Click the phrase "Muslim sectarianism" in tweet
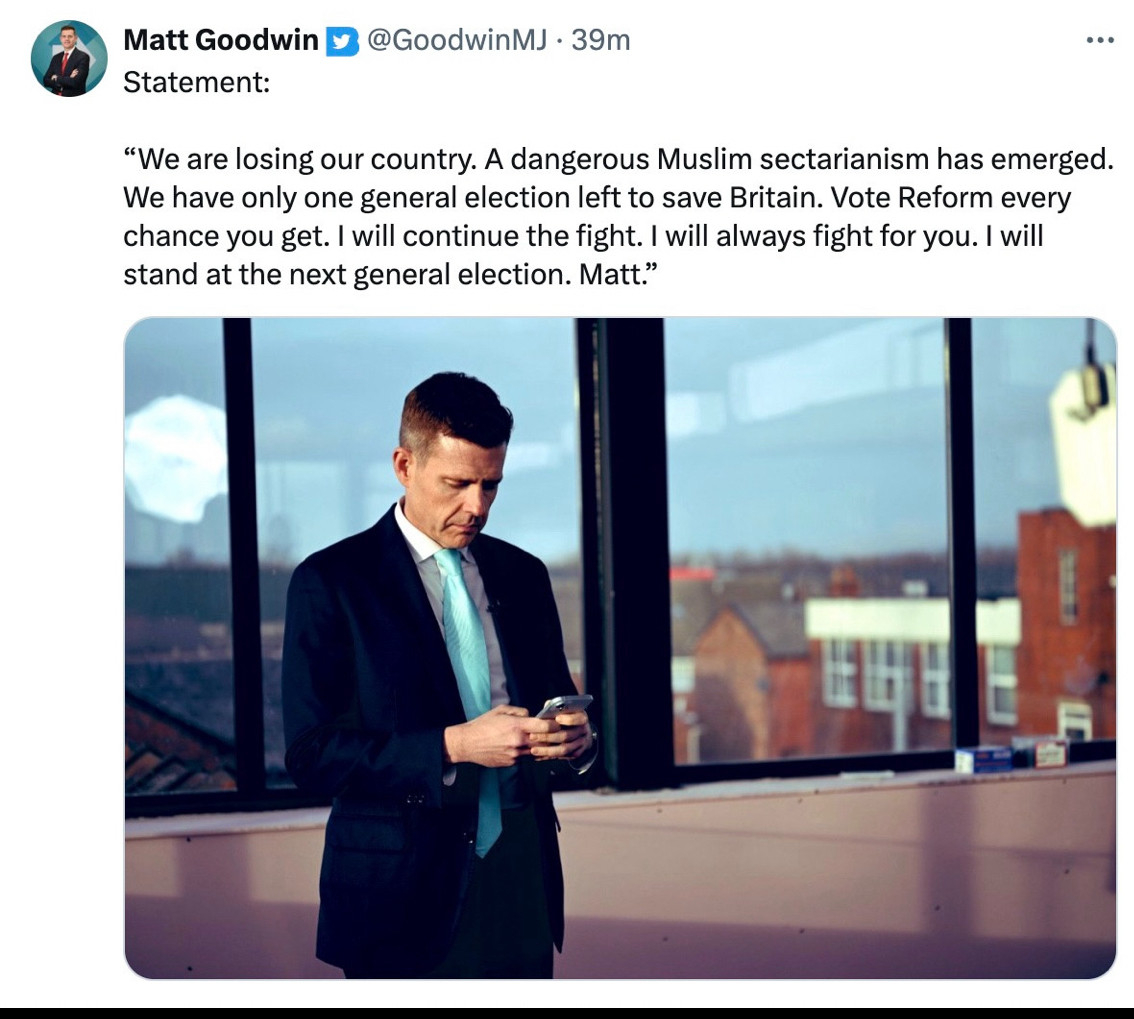 coord(790,159)
